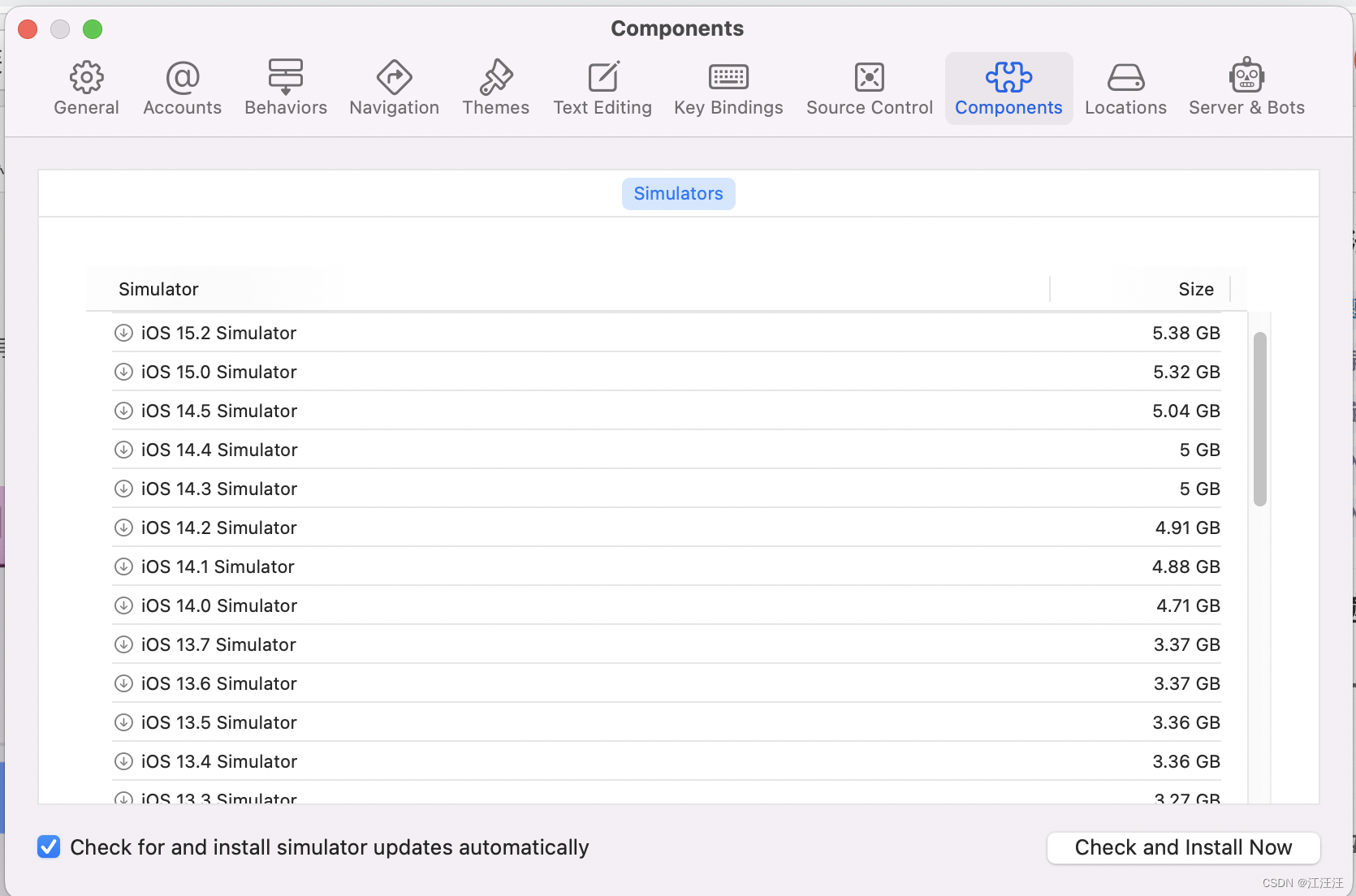Screen dimensions: 1356x896
Task: Open the Navigation preferences pane
Action: click(x=394, y=88)
